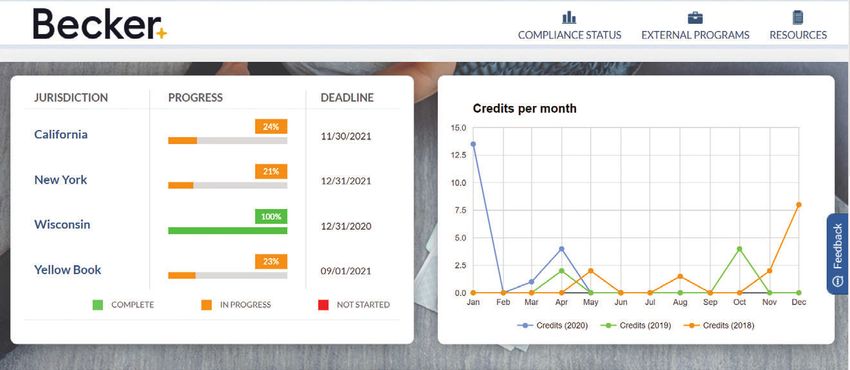850x370 pixels.
Task: Select the Wisconsin jurisdiction link
Action: tap(62, 224)
